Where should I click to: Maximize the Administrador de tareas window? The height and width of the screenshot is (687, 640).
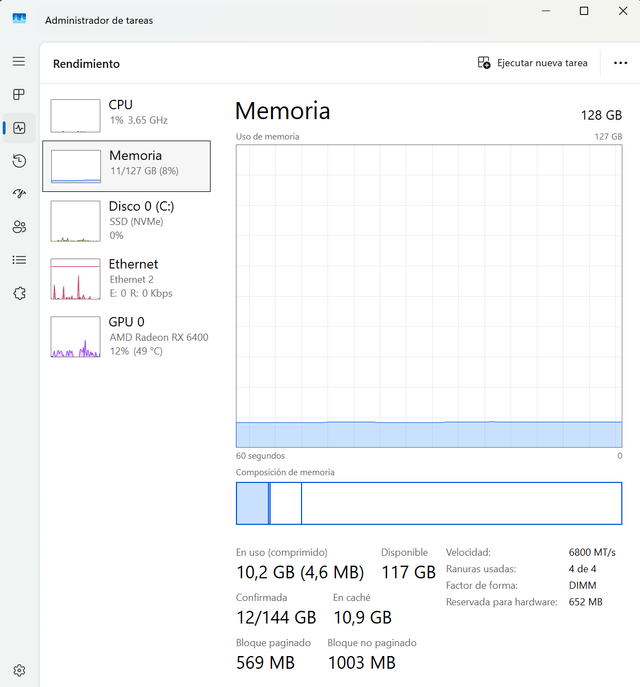pos(584,11)
